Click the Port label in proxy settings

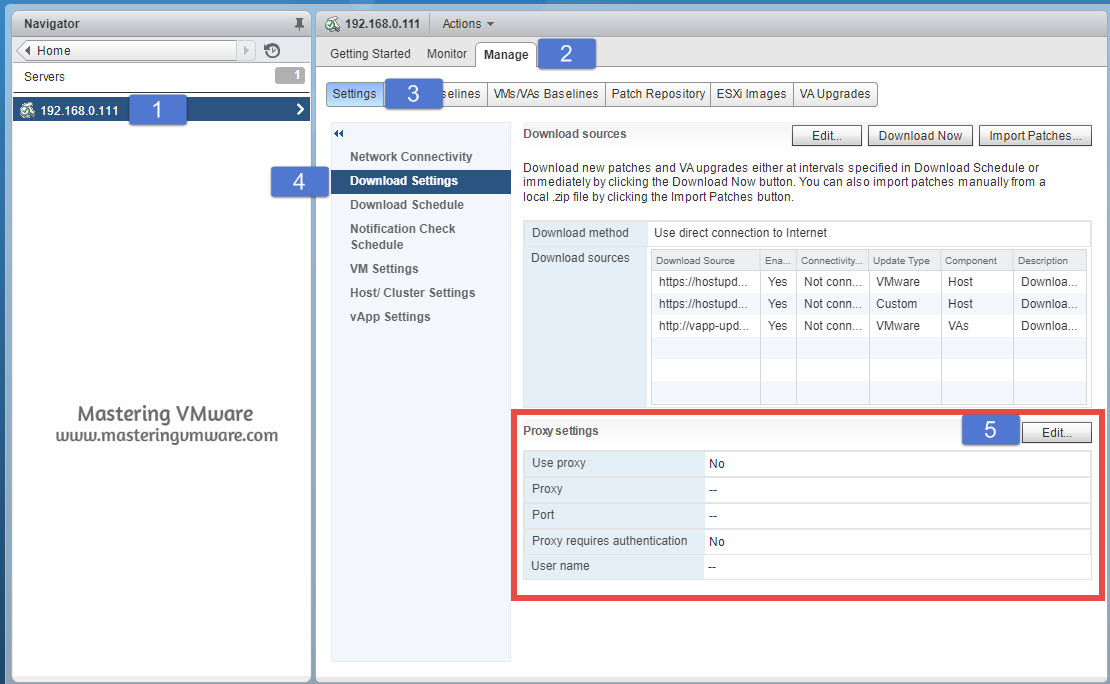tap(543, 515)
